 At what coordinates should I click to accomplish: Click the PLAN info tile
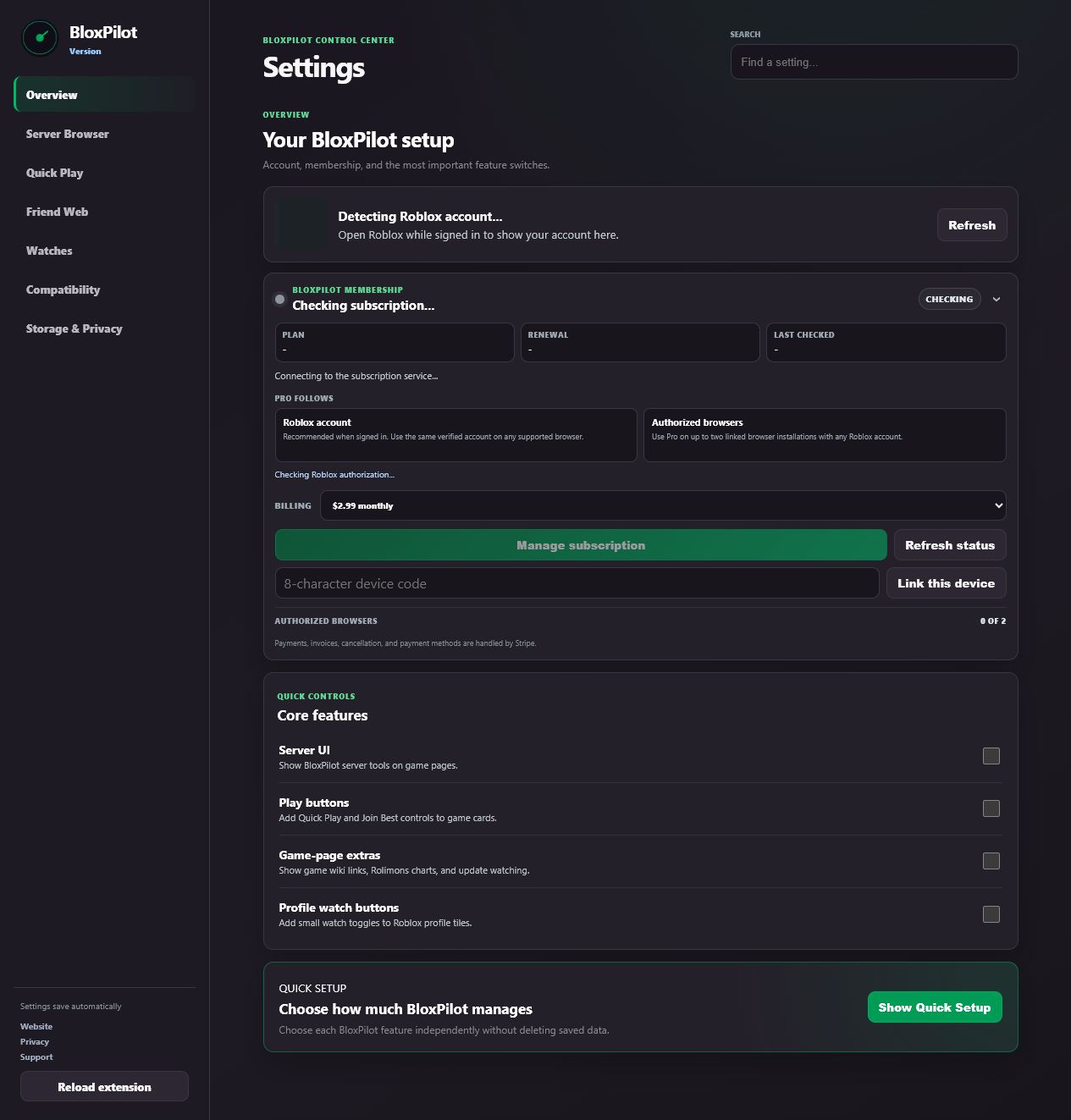pyautogui.click(x=395, y=342)
